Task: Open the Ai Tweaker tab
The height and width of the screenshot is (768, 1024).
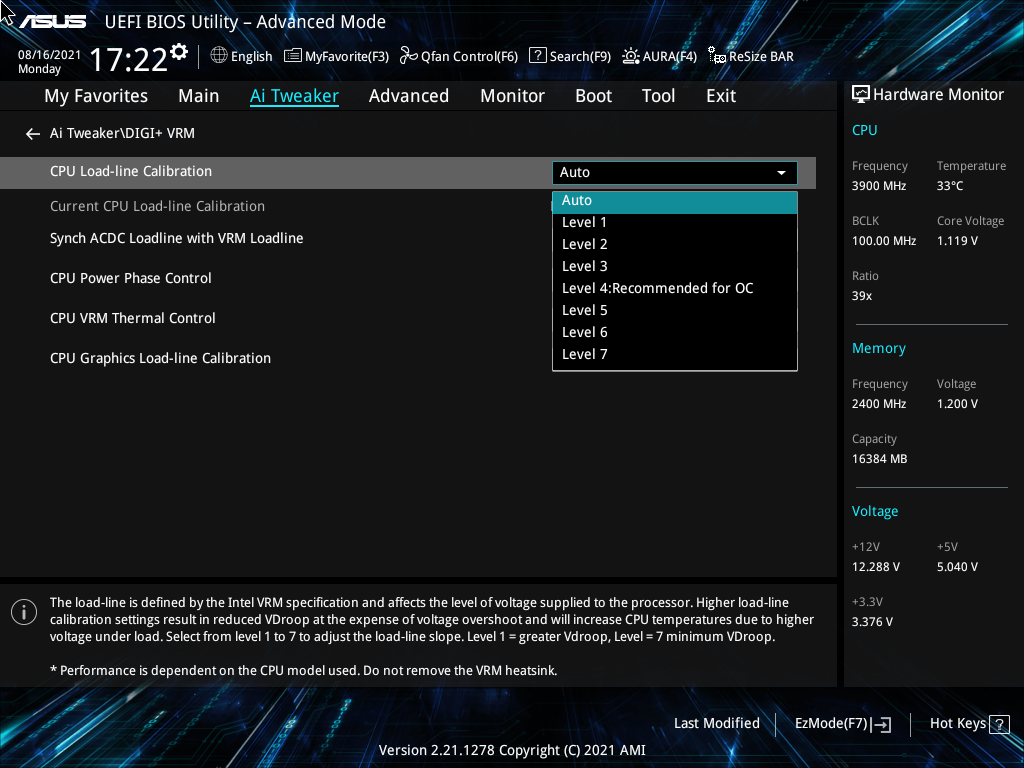Action: click(x=294, y=96)
